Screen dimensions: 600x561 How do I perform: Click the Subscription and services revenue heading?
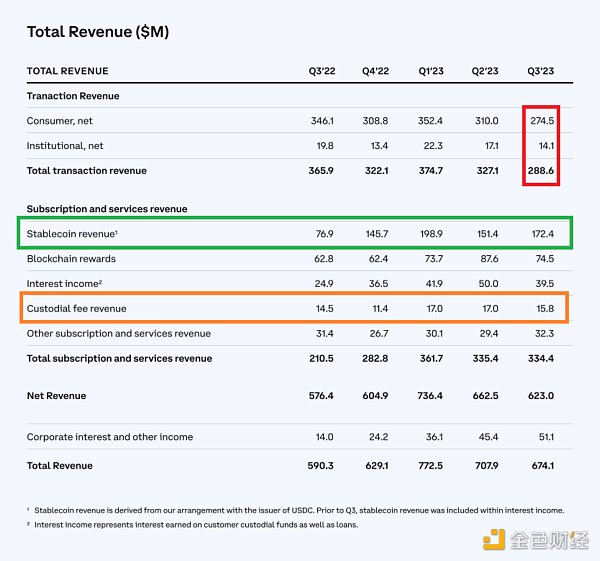click(x=107, y=209)
